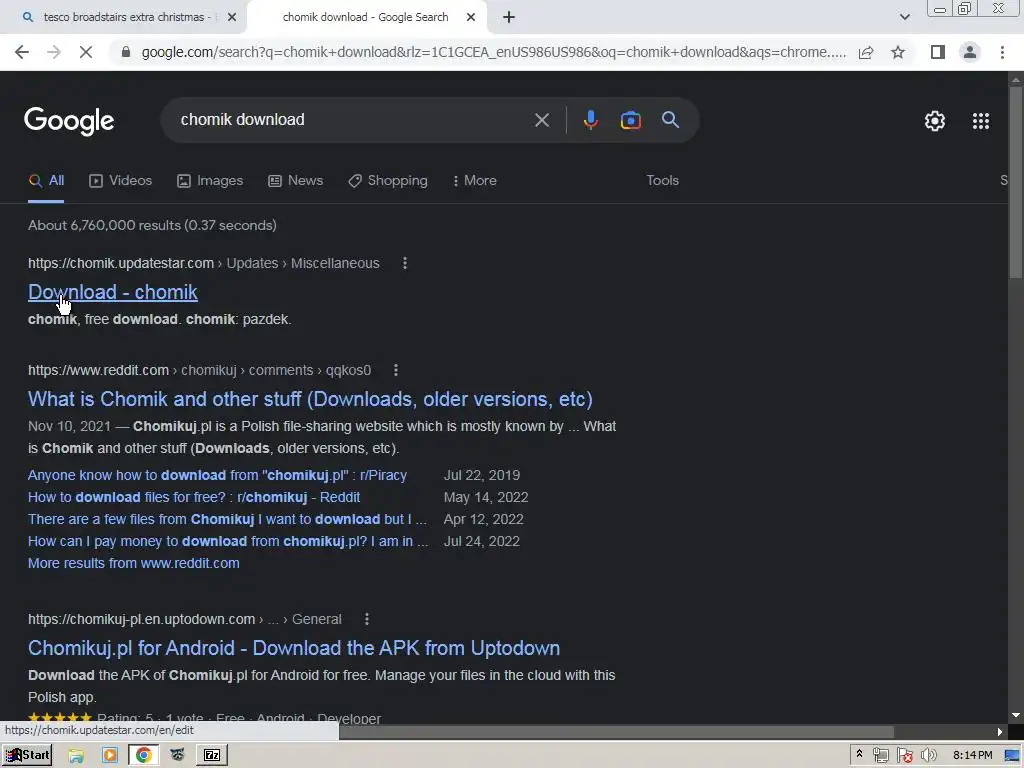Submit search with magnifier icon

click(671, 120)
